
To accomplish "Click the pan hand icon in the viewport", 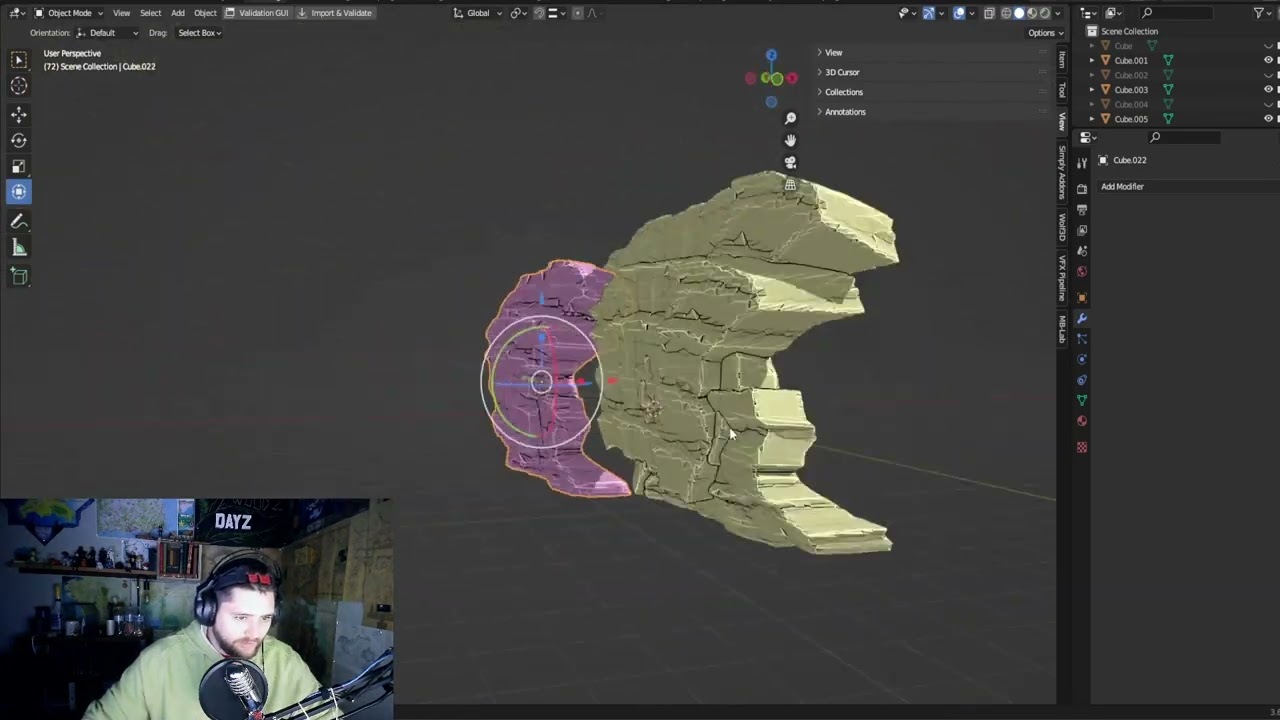I will coord(790,141).
